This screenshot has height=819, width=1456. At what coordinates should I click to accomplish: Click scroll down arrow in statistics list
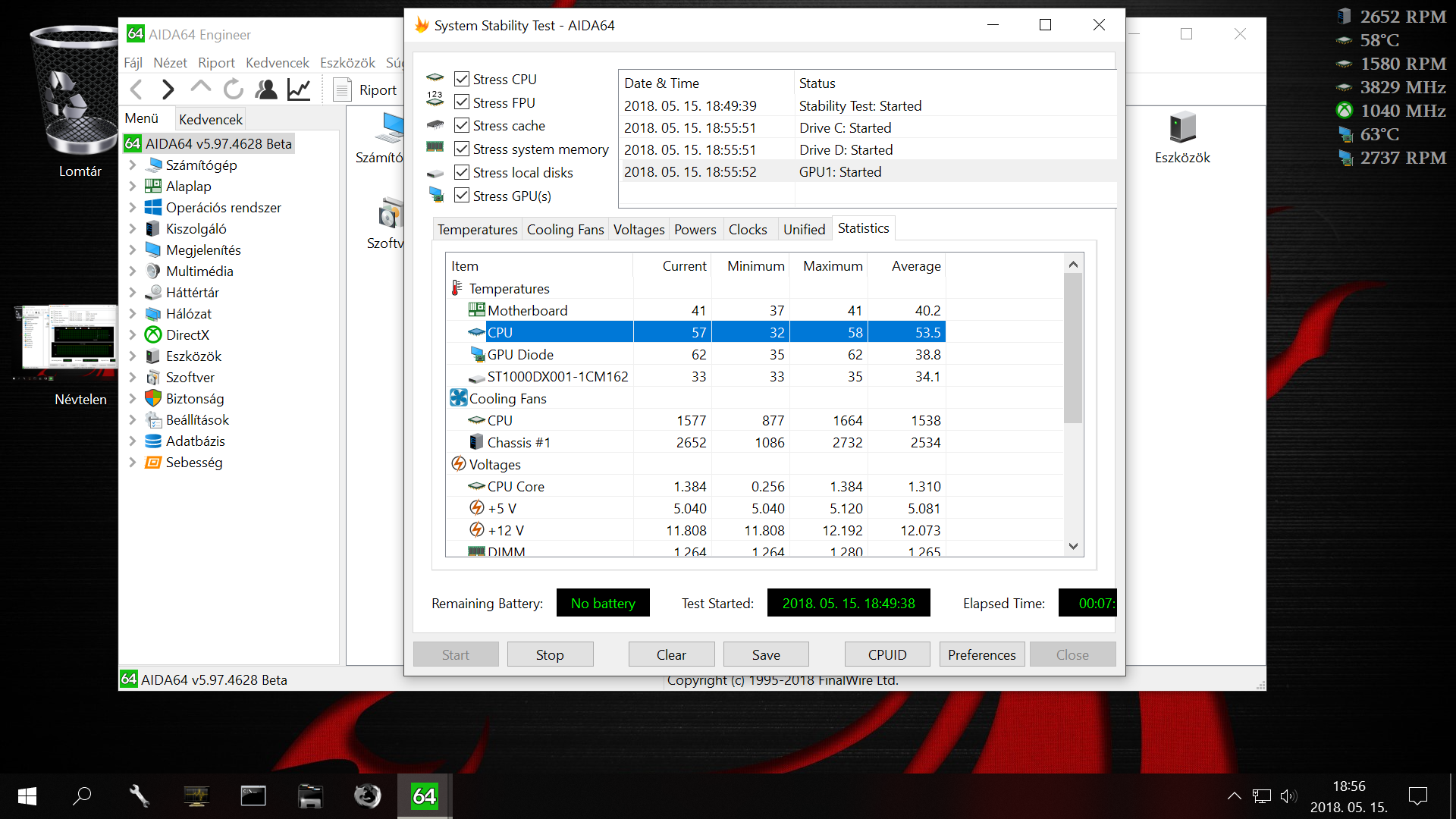pyautogui.click(x=1073, y=546)
